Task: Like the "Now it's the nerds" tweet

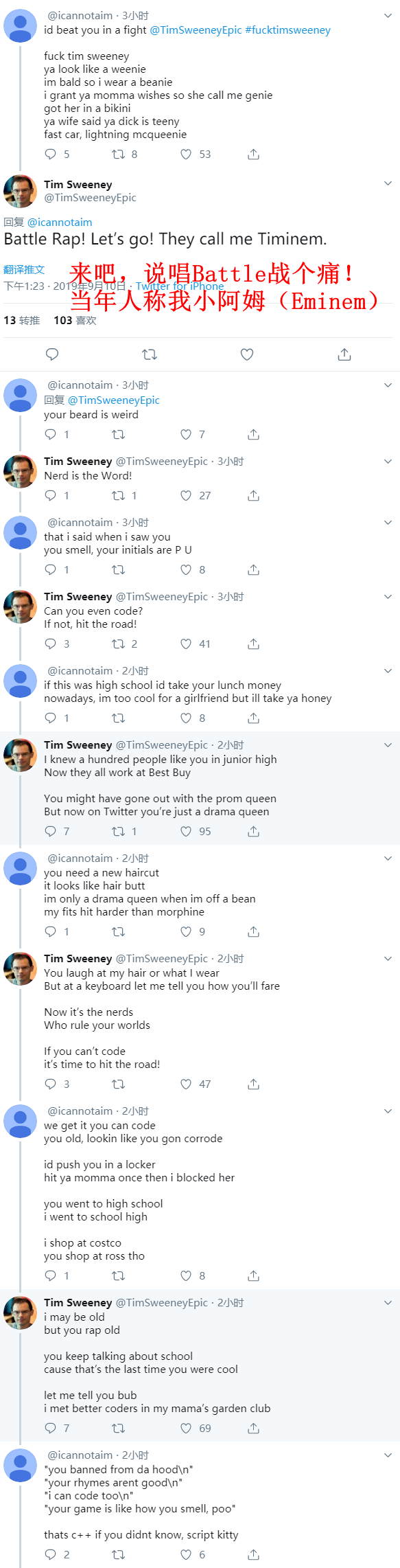Action: (186, 1084)
